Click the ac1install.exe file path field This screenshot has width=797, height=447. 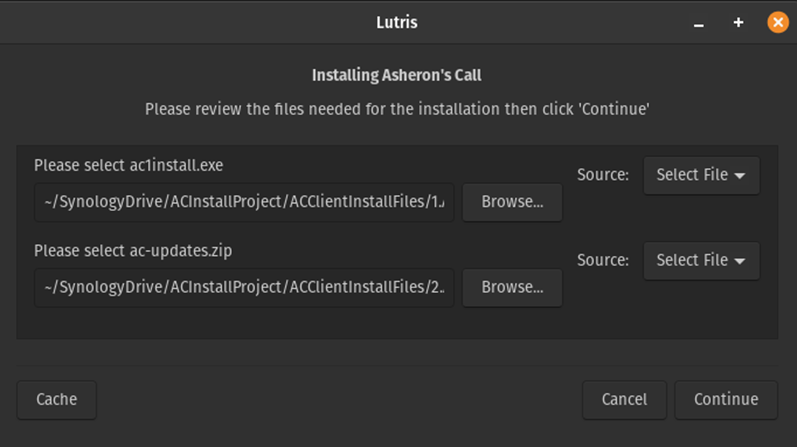coord(244,202)
